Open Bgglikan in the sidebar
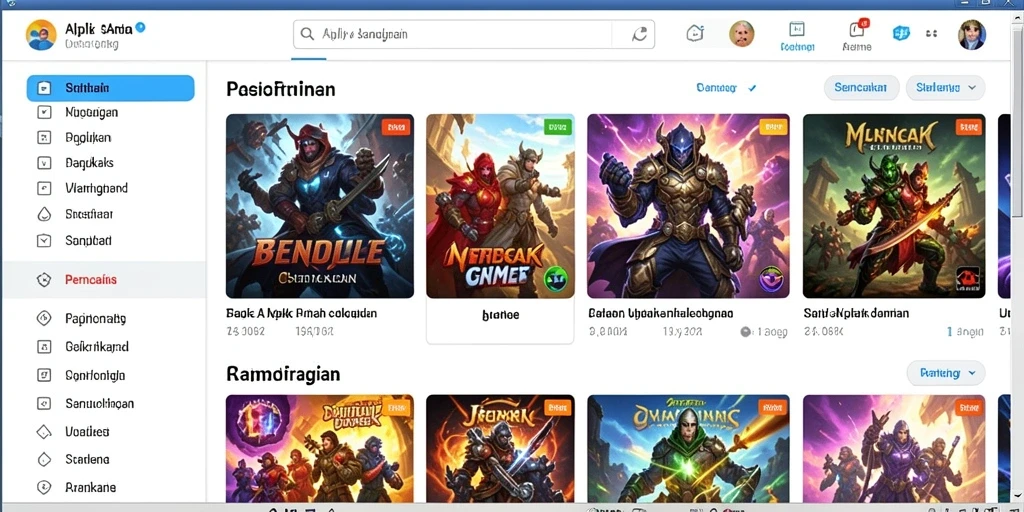This screenshot has width=1024, height=512. 88,138
